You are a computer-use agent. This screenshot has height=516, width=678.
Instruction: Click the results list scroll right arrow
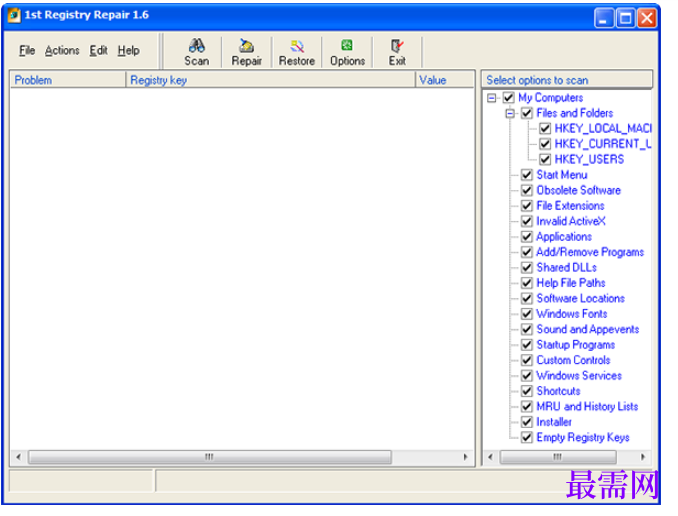[x=465, y=457]
